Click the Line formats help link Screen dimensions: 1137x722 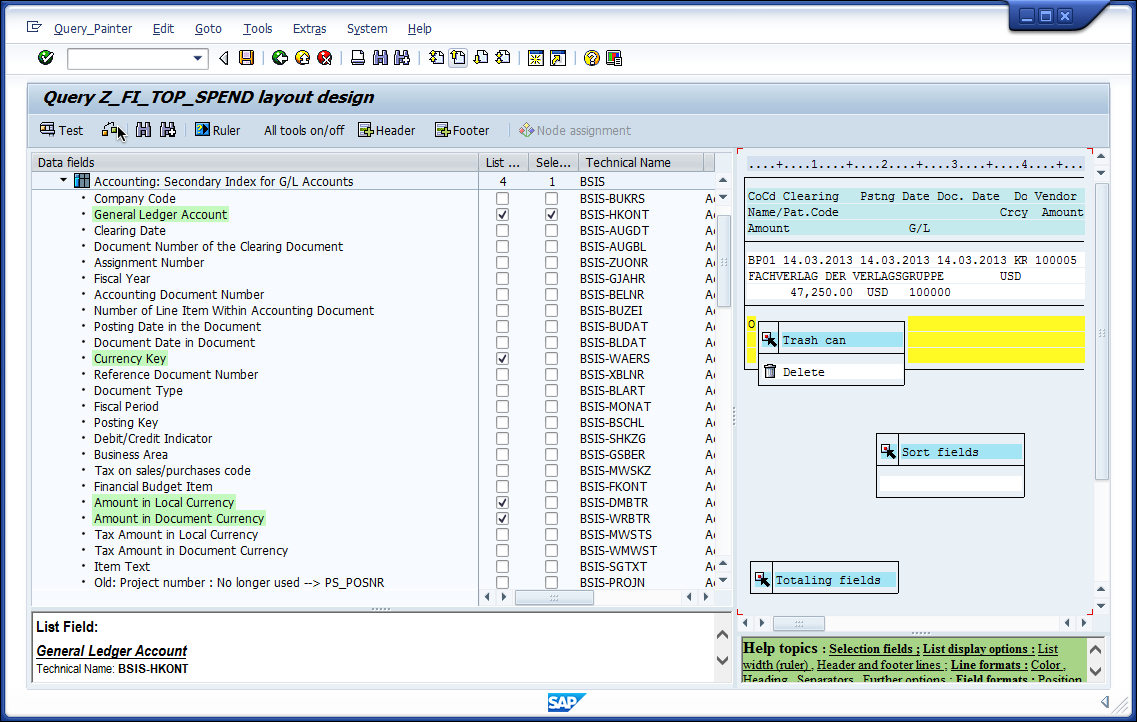coord(989,665)
